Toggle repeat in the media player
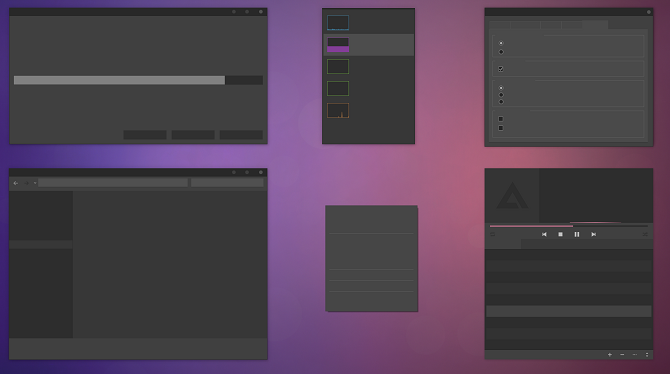The height and width of the screenshot is (374, 670). (x=492, y=234)
